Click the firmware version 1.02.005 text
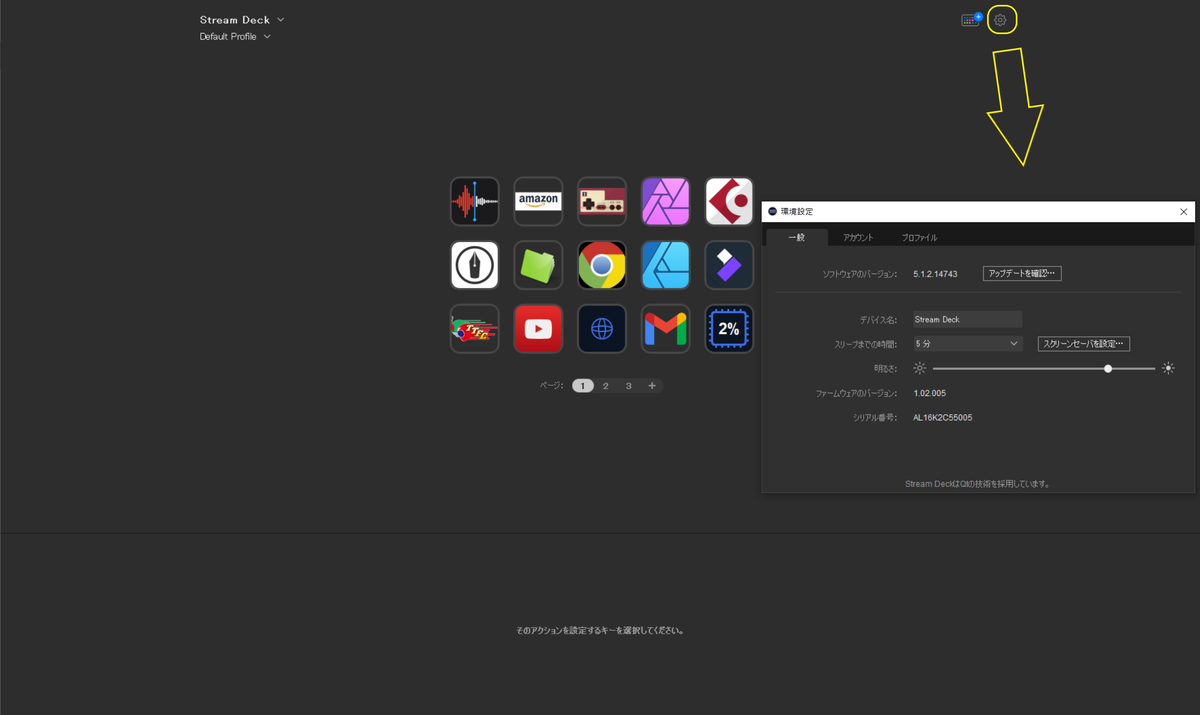Screen dimensions: 1200x715 point(930,394)
